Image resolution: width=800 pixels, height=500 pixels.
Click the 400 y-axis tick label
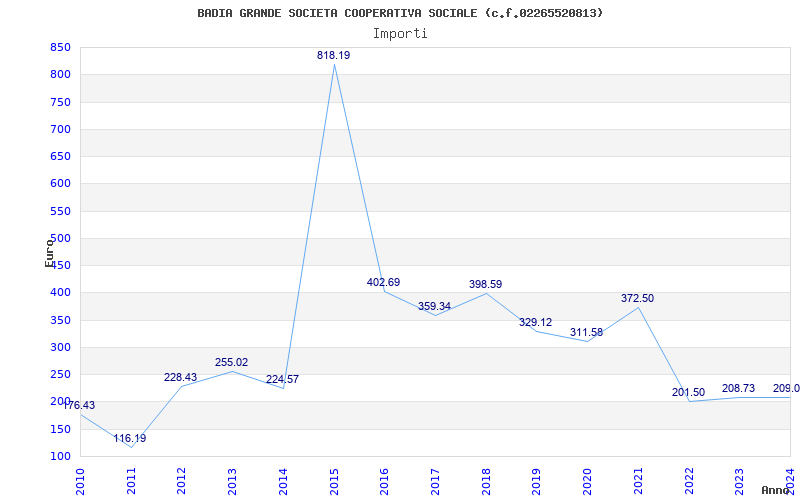pyautogui.click(x=60, y=293)
